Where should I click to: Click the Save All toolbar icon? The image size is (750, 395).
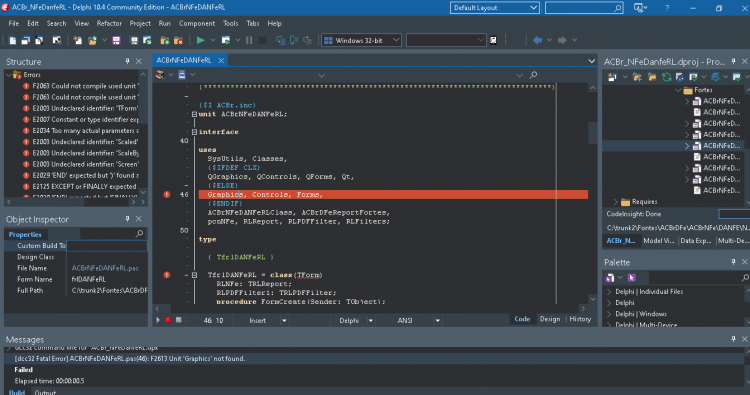click(134, 41)
